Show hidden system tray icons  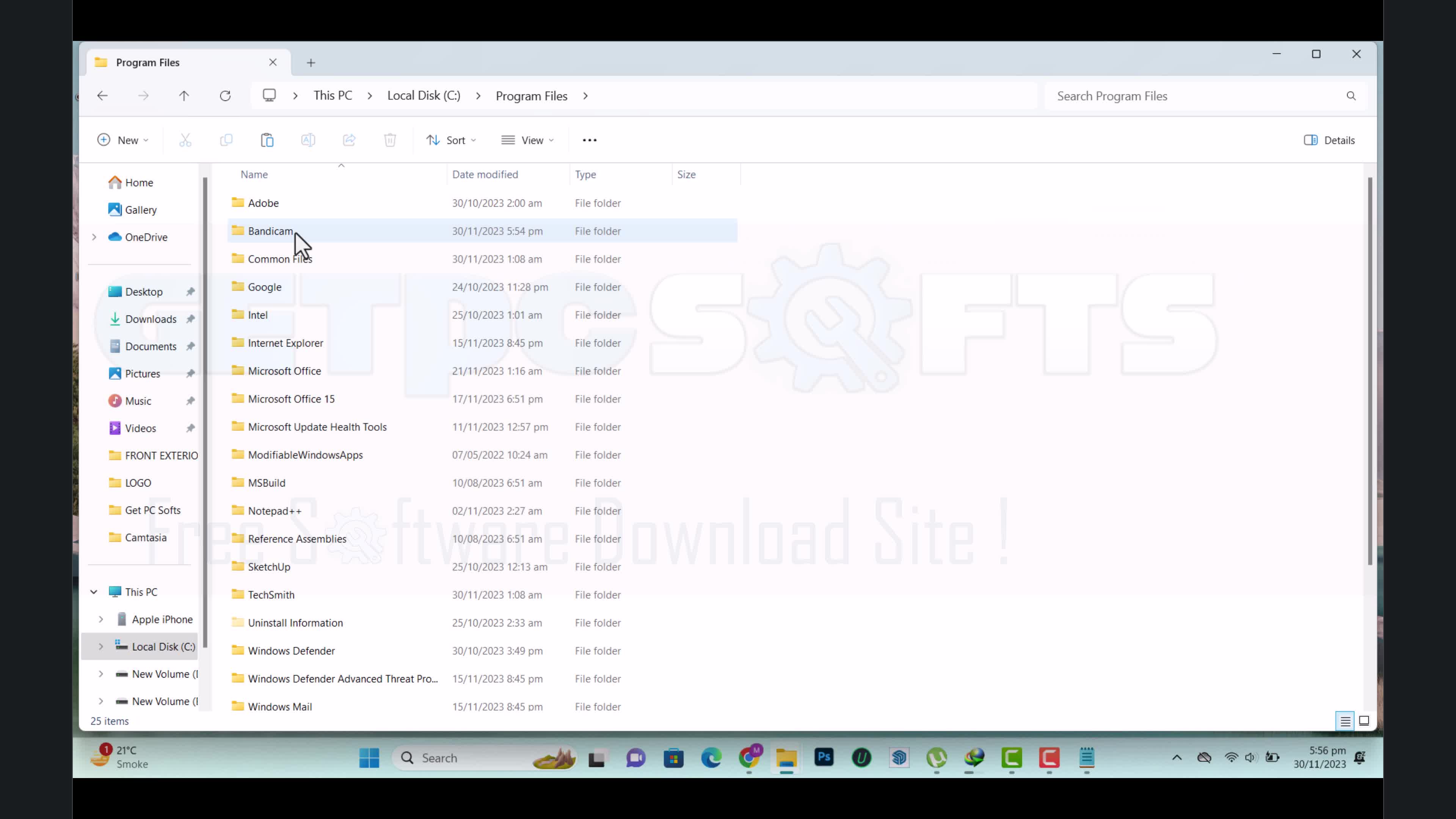click(x=1177, y=758)
